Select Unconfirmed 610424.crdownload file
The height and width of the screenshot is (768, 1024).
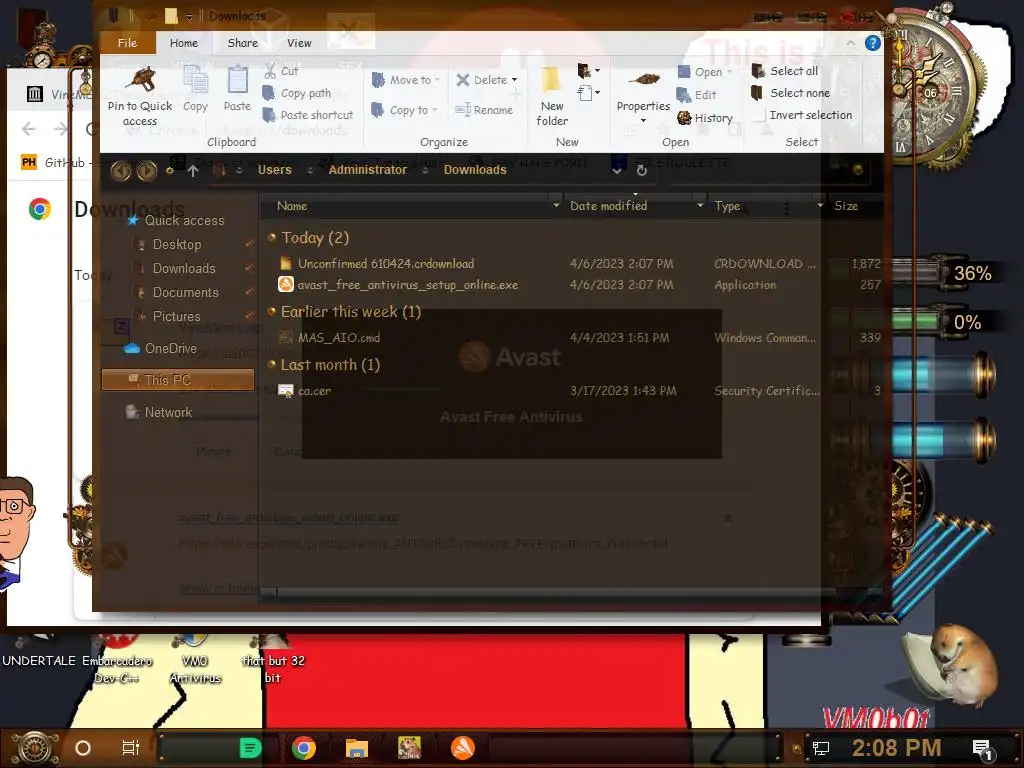386,264
